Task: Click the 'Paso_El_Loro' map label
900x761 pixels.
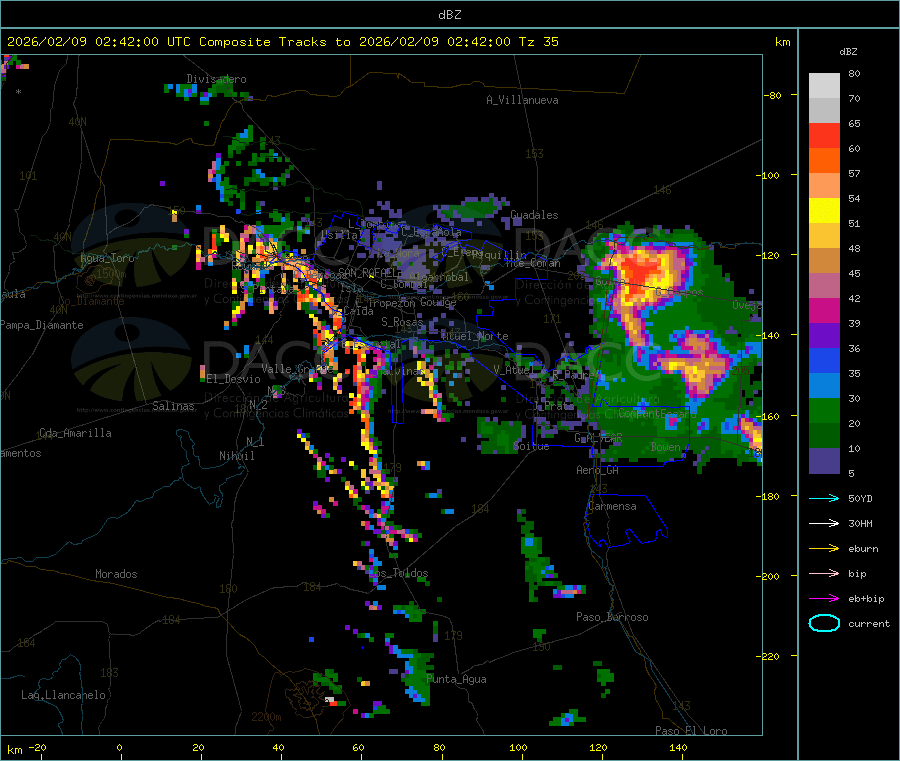Action: (691, 731)
